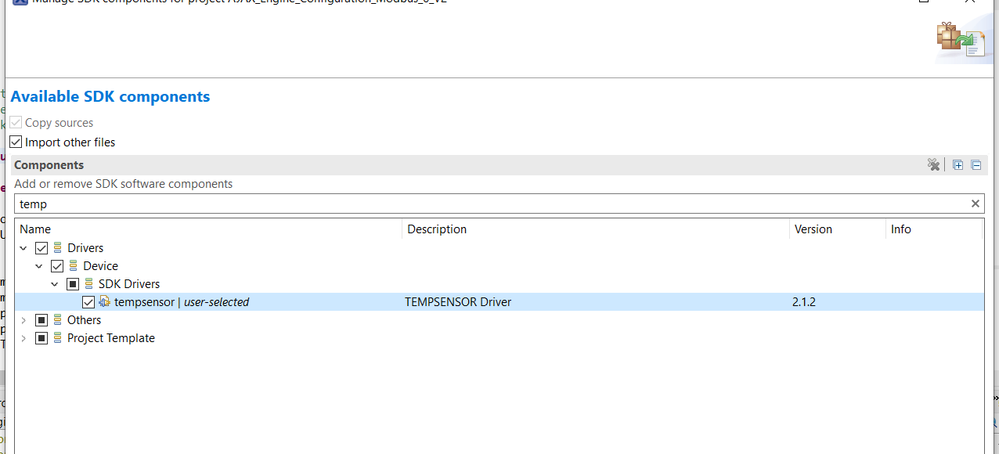Collapse the Drivers tree node
This screenshot has width=999, height=454.
coord(24,248)
